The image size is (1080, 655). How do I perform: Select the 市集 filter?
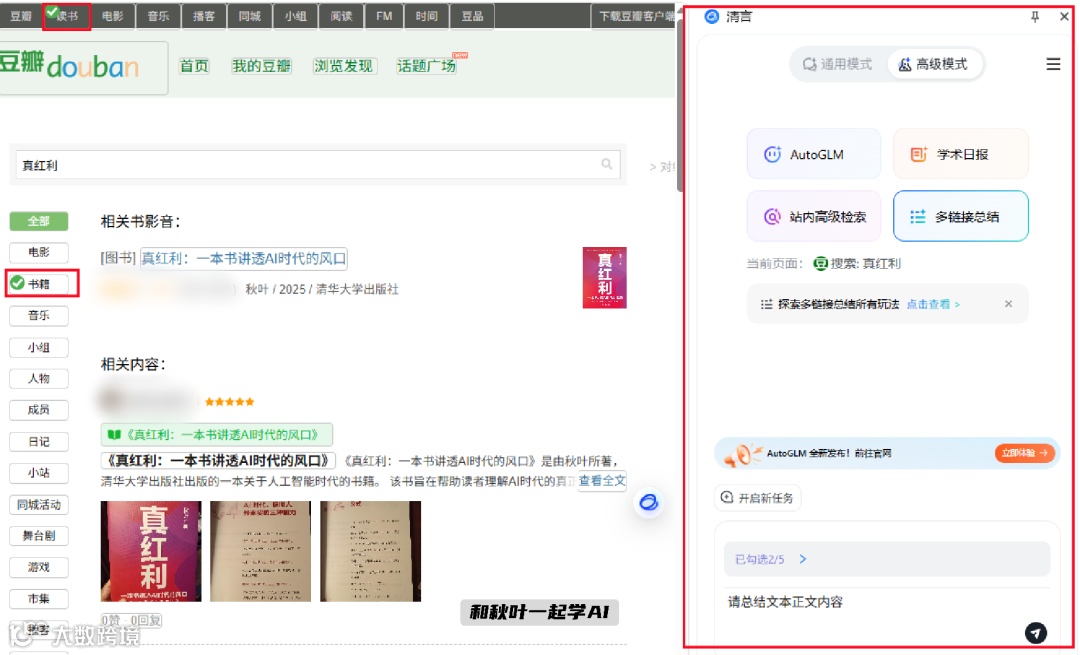39,599
